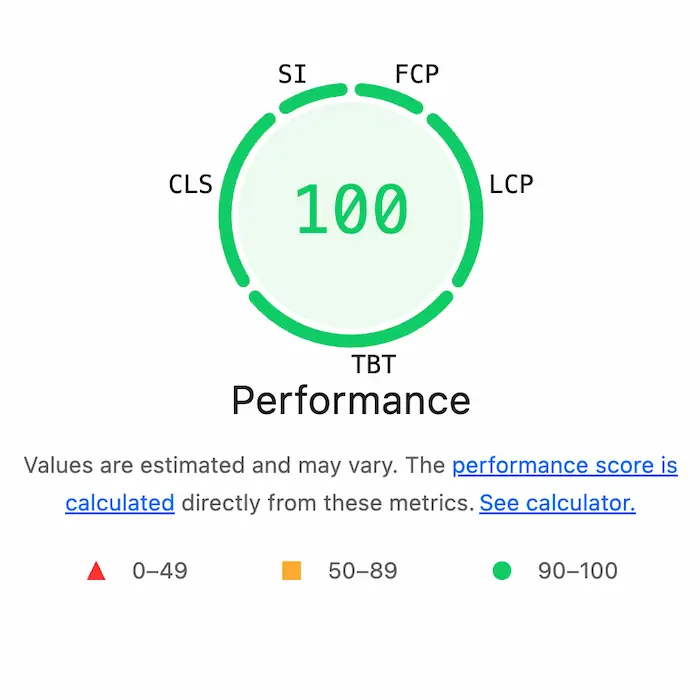This screenshot has width=700, height=700.
Task: Select the gauge arc segment beside FCP
Action: (x=390, y=95)
